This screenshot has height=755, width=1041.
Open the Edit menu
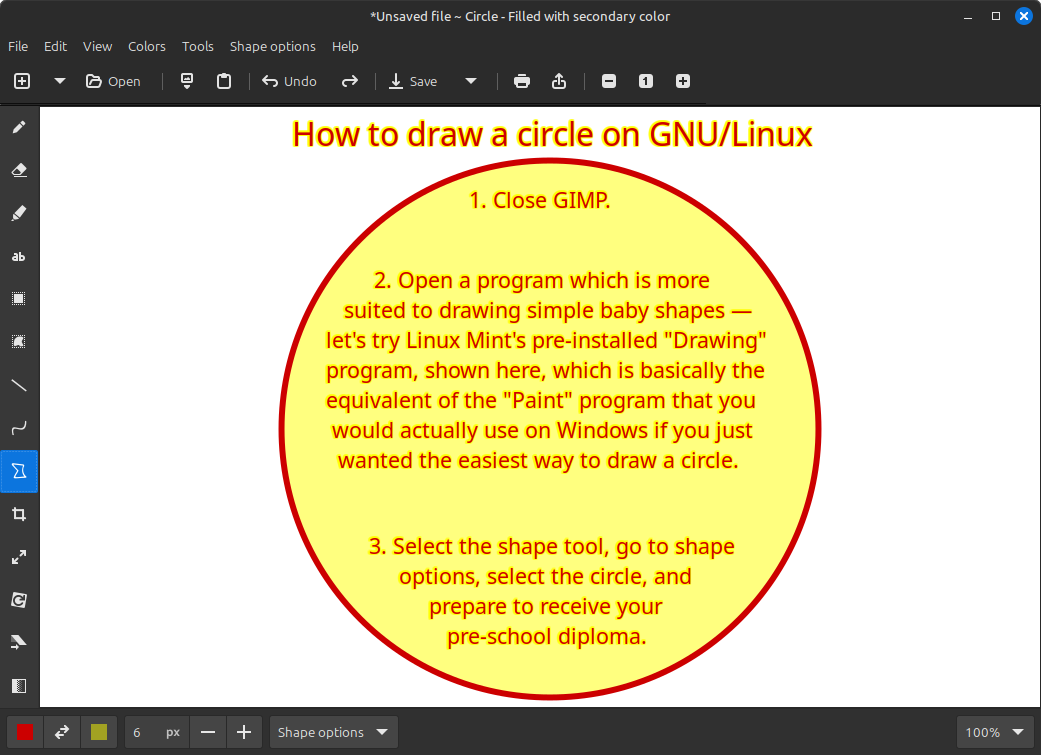tap(55, 46)
